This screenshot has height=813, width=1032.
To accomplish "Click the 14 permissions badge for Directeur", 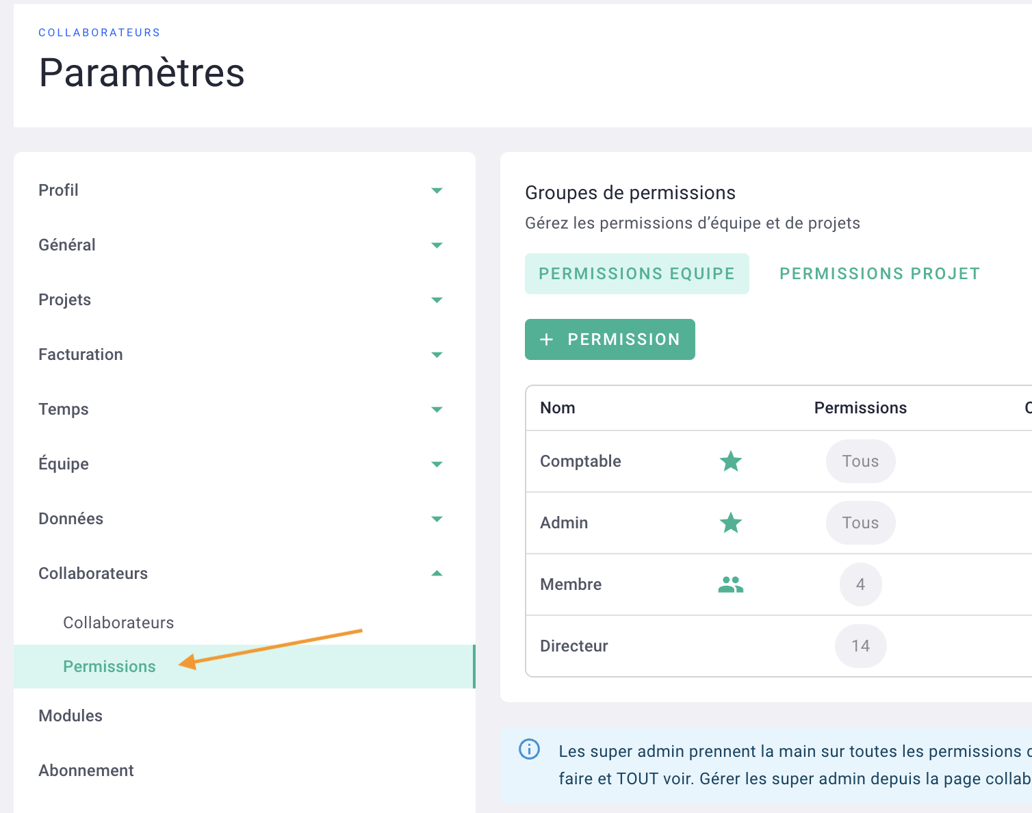I will pos(860,646).
